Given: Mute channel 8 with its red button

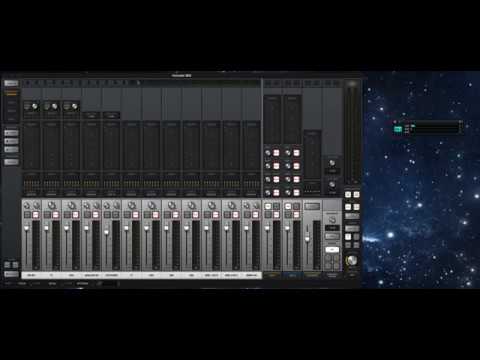Looking at the screenshot, I should [176, 215].
